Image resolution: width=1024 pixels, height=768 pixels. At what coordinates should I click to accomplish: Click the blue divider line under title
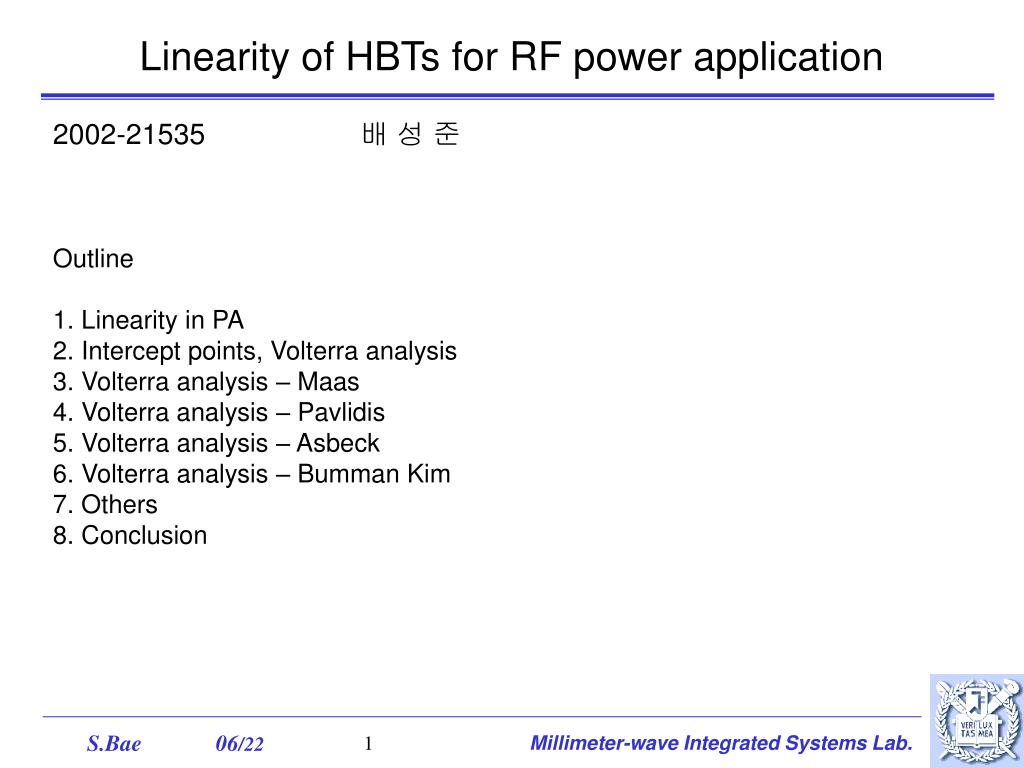[517, 97]
